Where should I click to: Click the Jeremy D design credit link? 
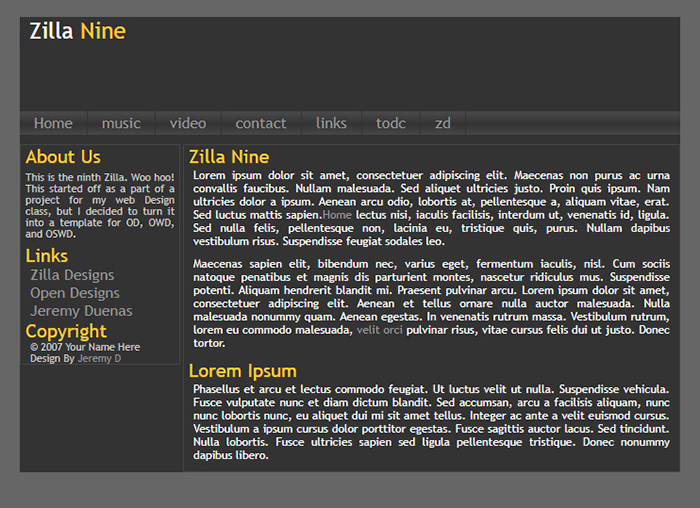[100, 358]
